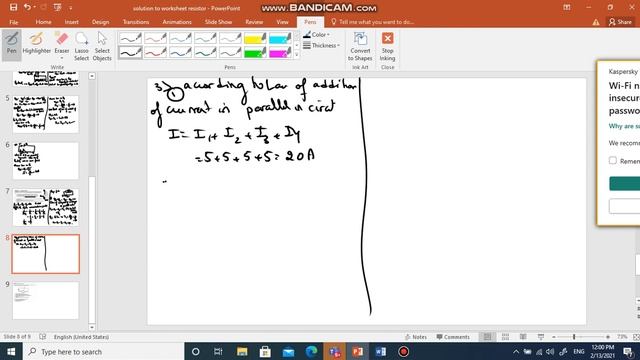Switch to the Insert tab
The width and height of the screenshot is (640, 360).
tap(71, 22)
